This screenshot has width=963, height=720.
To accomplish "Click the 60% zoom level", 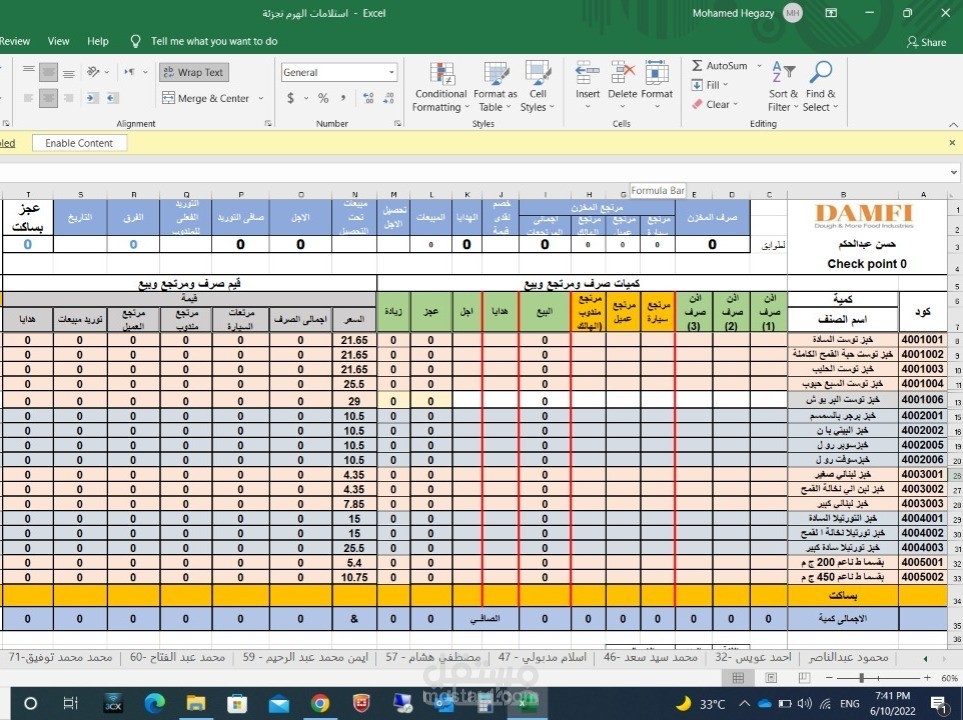I will point(949,678).
